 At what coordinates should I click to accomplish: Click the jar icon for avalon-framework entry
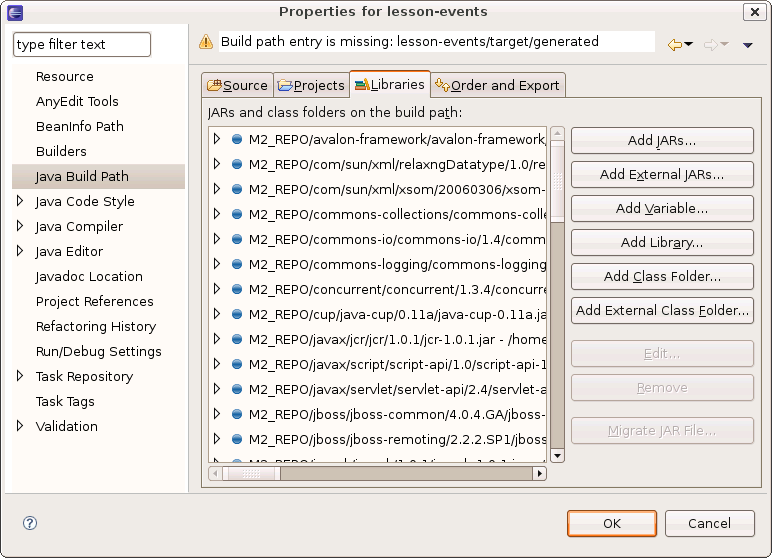click(237, 139)
